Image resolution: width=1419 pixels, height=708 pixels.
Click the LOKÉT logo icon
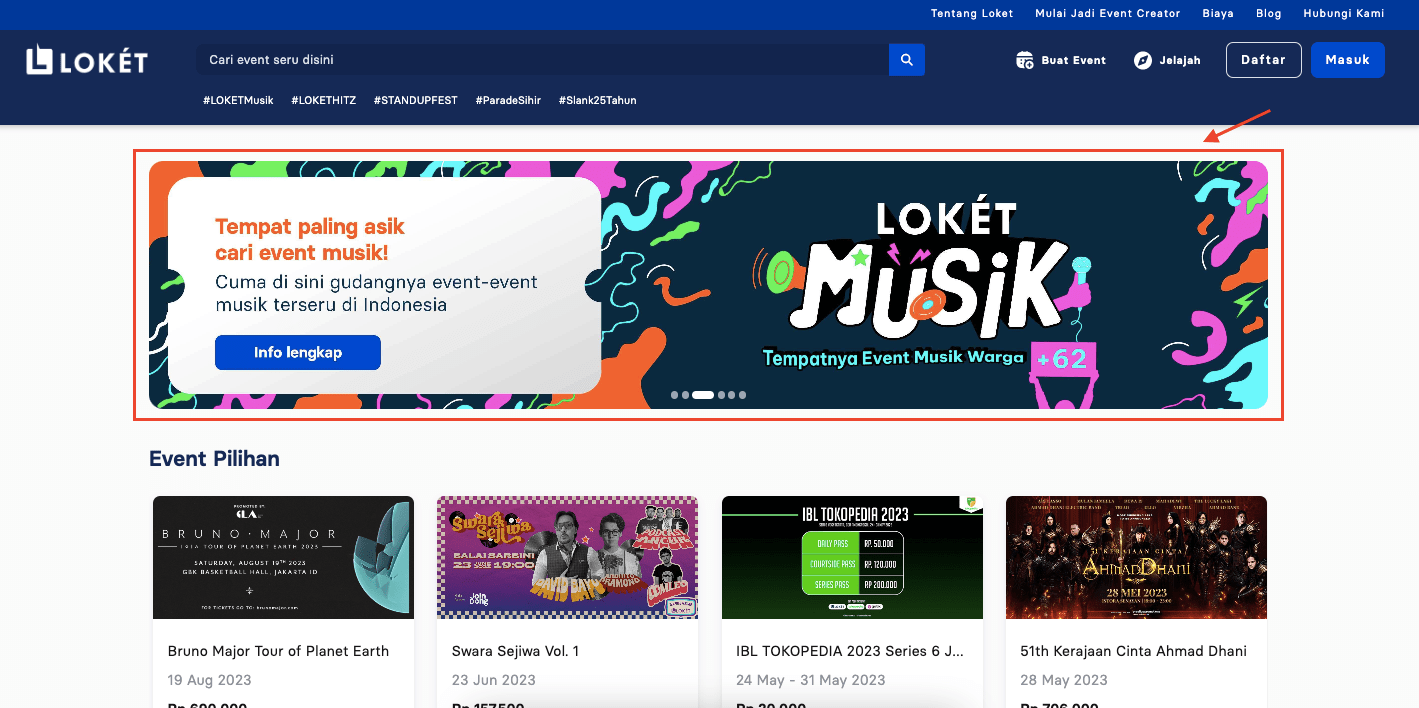[39, 59]
